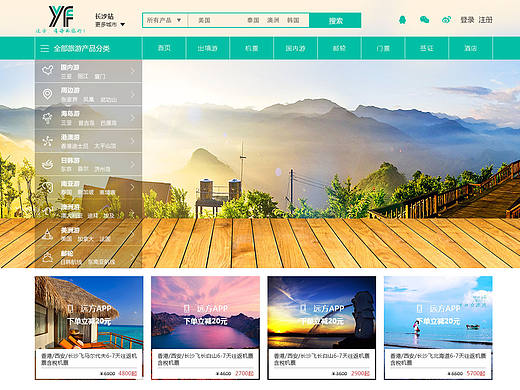Click the bauhinia flower icon for 港澳游

click(47, 141)
